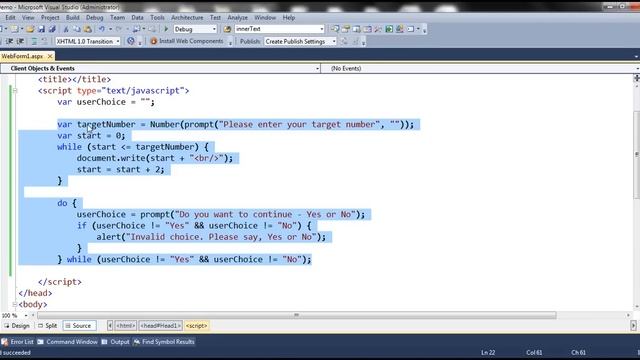Click the tag navigator right arrow
Image resolution: width=640 pixels, height=360 pixels.
pos(633,326)
